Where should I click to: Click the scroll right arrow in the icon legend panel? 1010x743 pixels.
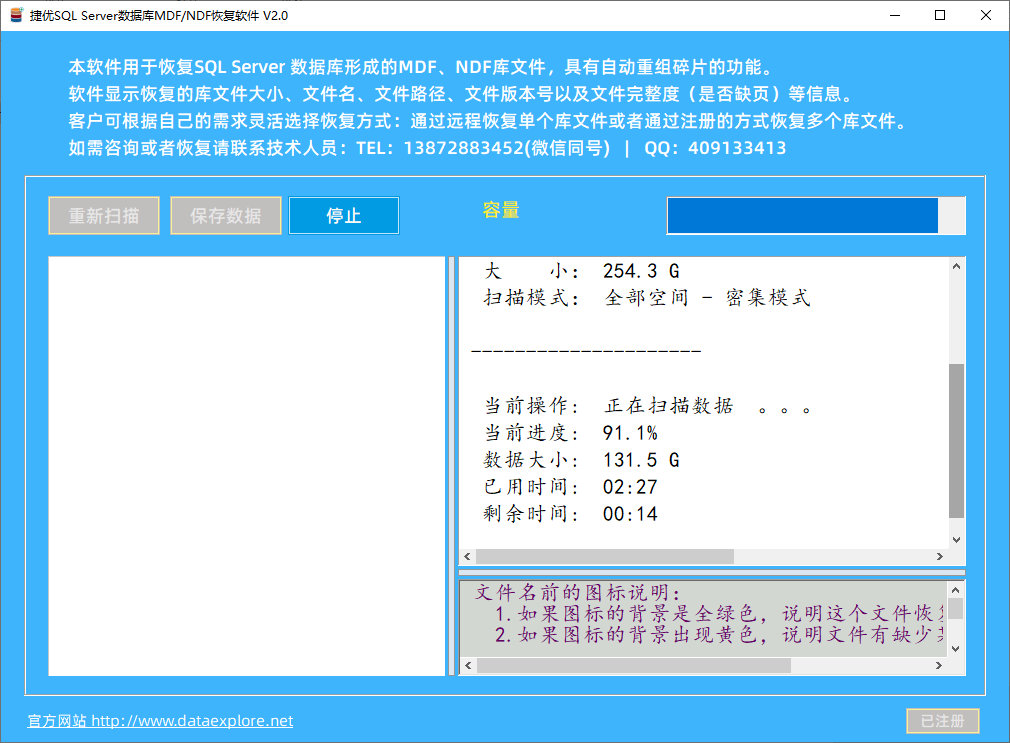pos(939,666)
